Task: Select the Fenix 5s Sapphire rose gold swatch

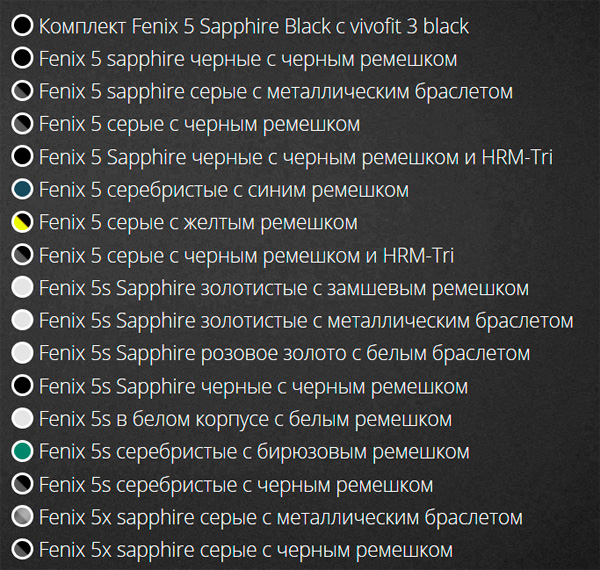Action: (x=22, y=353)
